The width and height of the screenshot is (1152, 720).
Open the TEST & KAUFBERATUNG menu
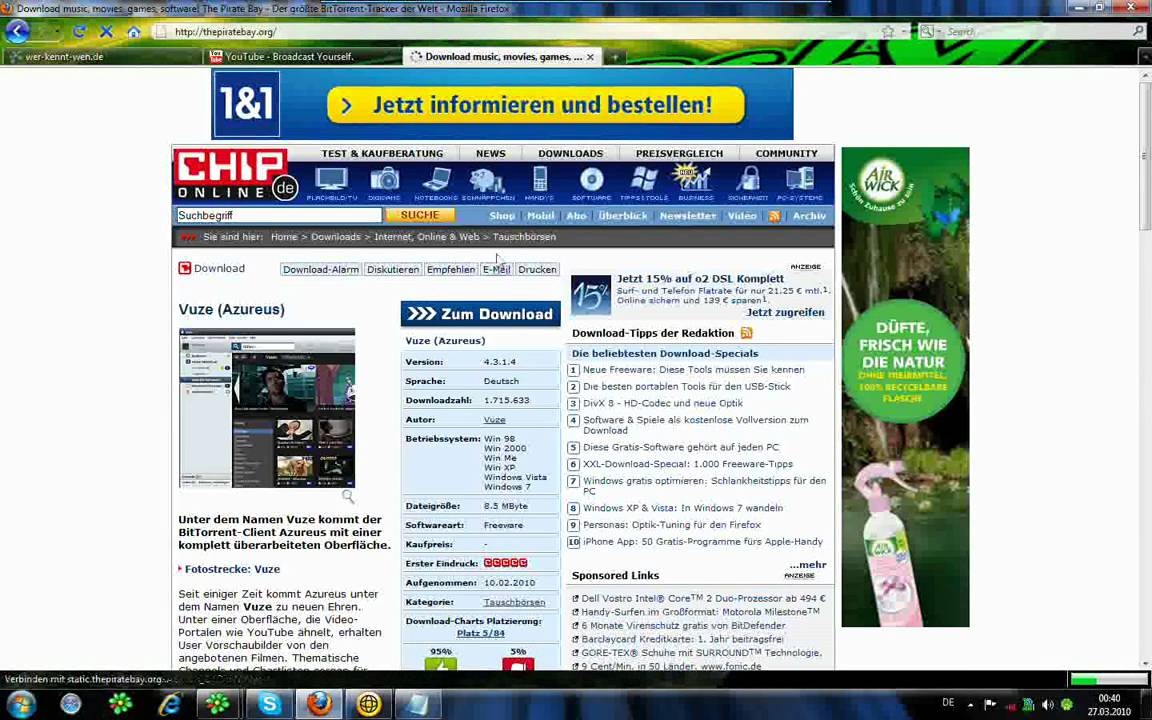[382, 154]
